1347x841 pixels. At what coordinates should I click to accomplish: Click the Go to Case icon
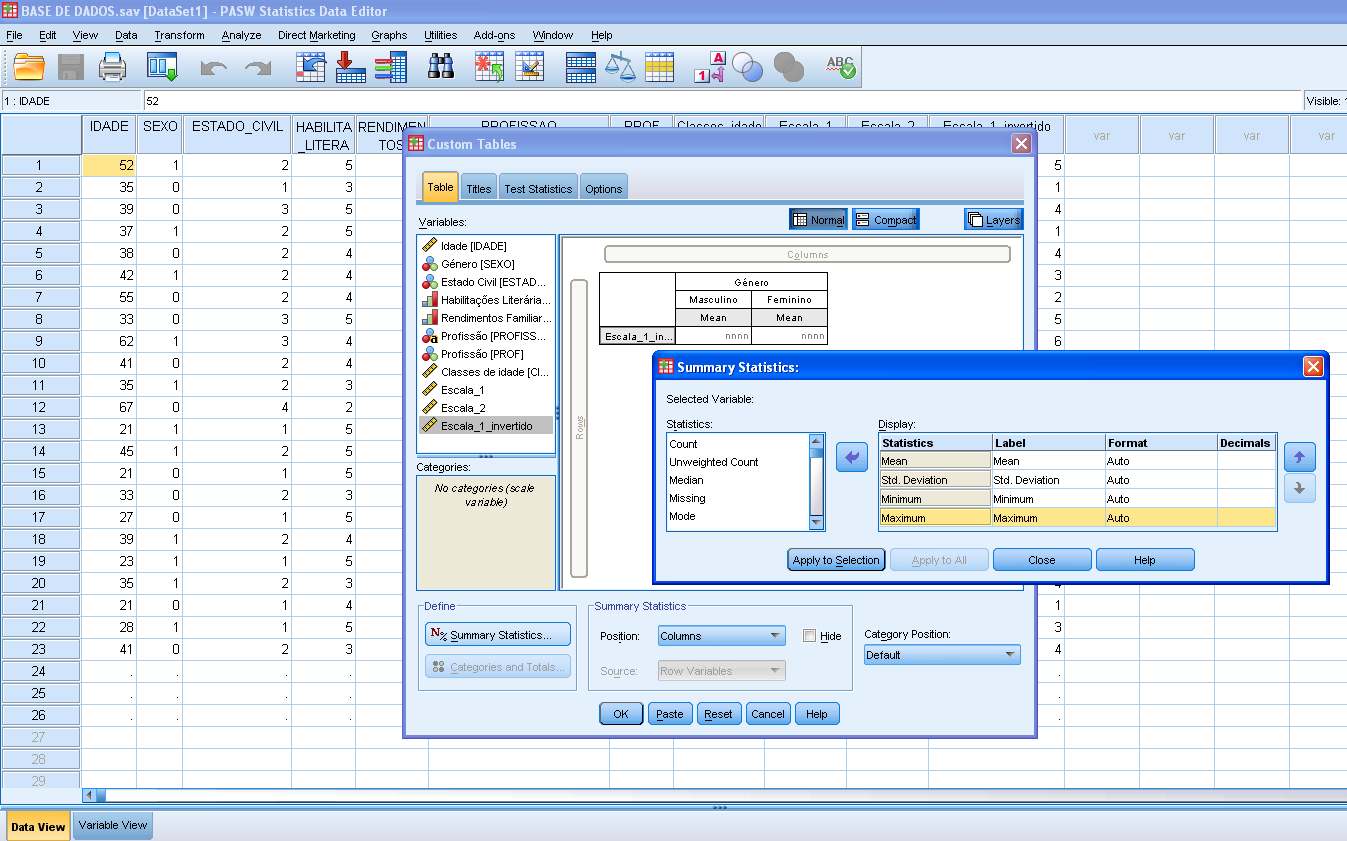click(x=310, y=66)
